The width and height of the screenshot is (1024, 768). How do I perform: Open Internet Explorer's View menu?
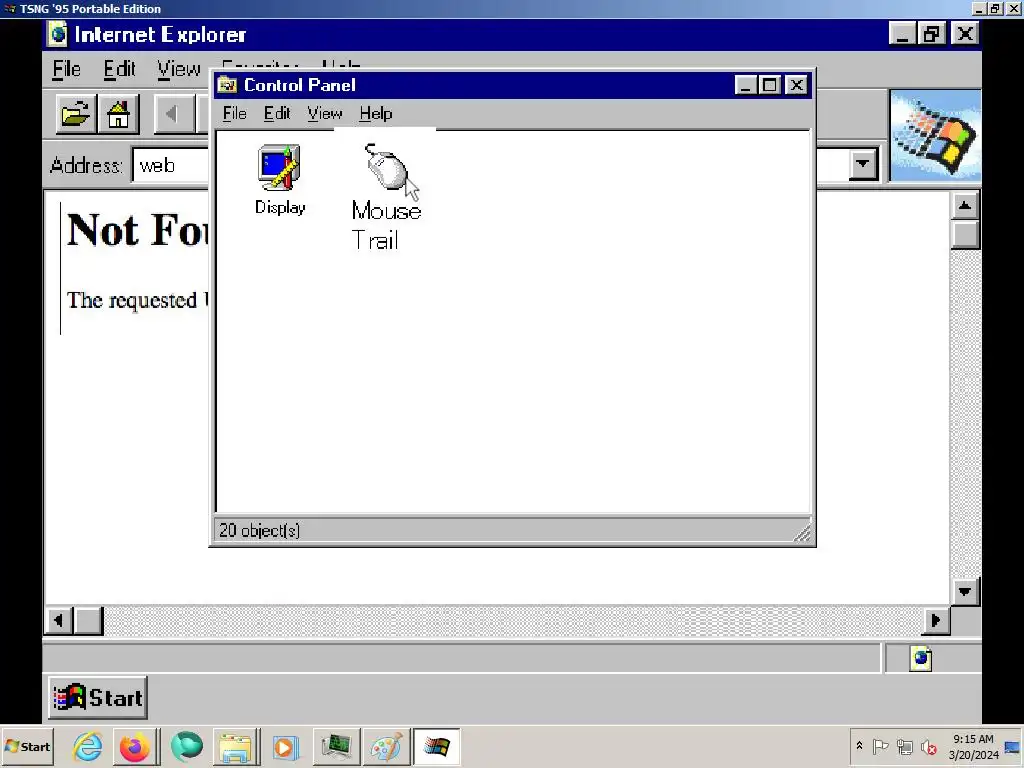click(178, 69)
